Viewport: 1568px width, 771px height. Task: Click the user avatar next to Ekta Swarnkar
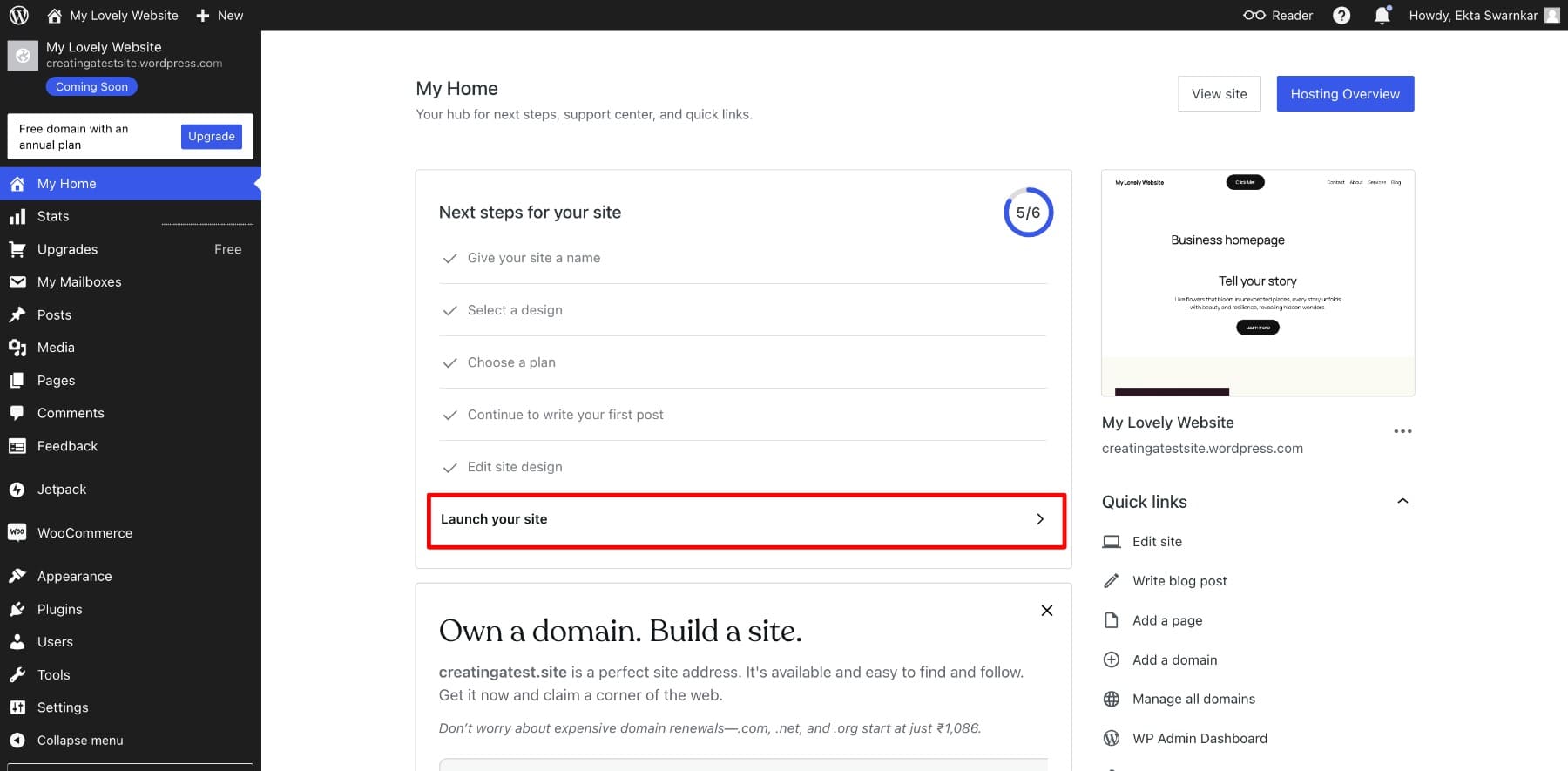coord(1552,15)
